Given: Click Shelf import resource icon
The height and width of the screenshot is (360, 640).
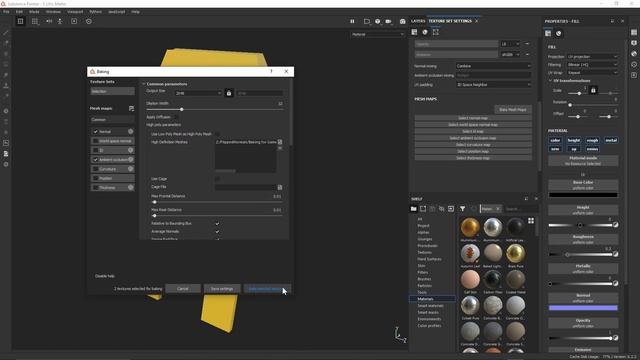Looking at the screenshot, I should tap(451, 209).
